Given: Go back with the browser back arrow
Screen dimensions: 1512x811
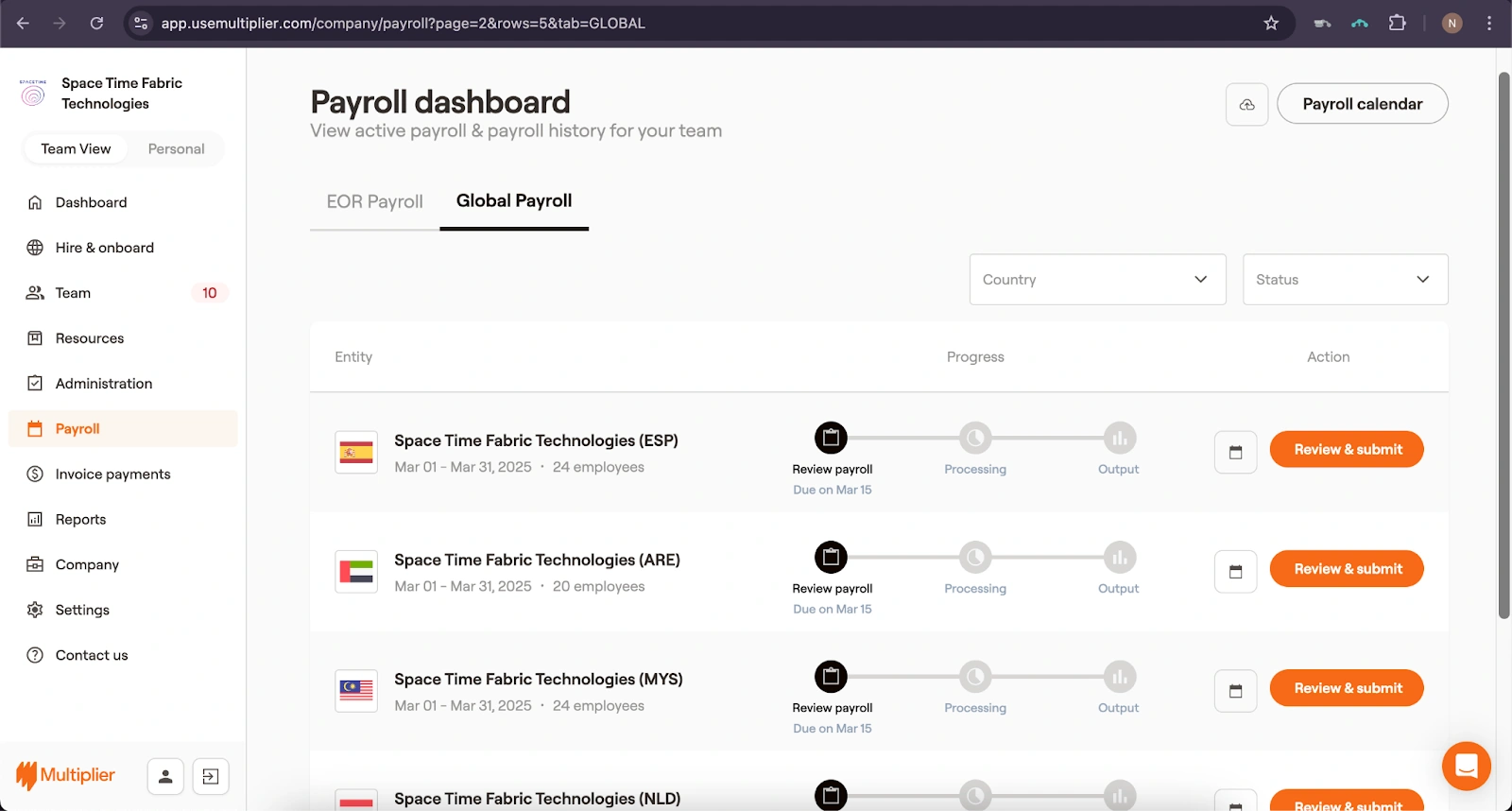Looking at the screenshot, I should pos(24,24).
